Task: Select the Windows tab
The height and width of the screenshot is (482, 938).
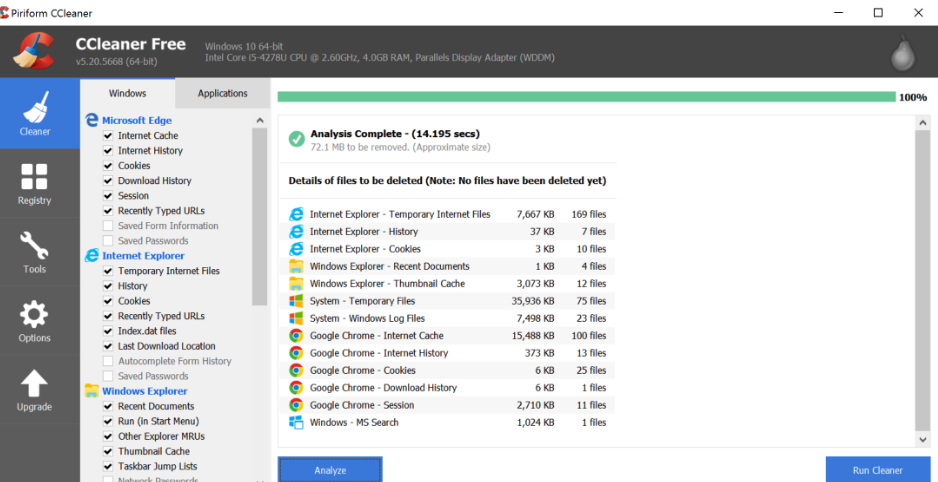Action: (127, 94)
